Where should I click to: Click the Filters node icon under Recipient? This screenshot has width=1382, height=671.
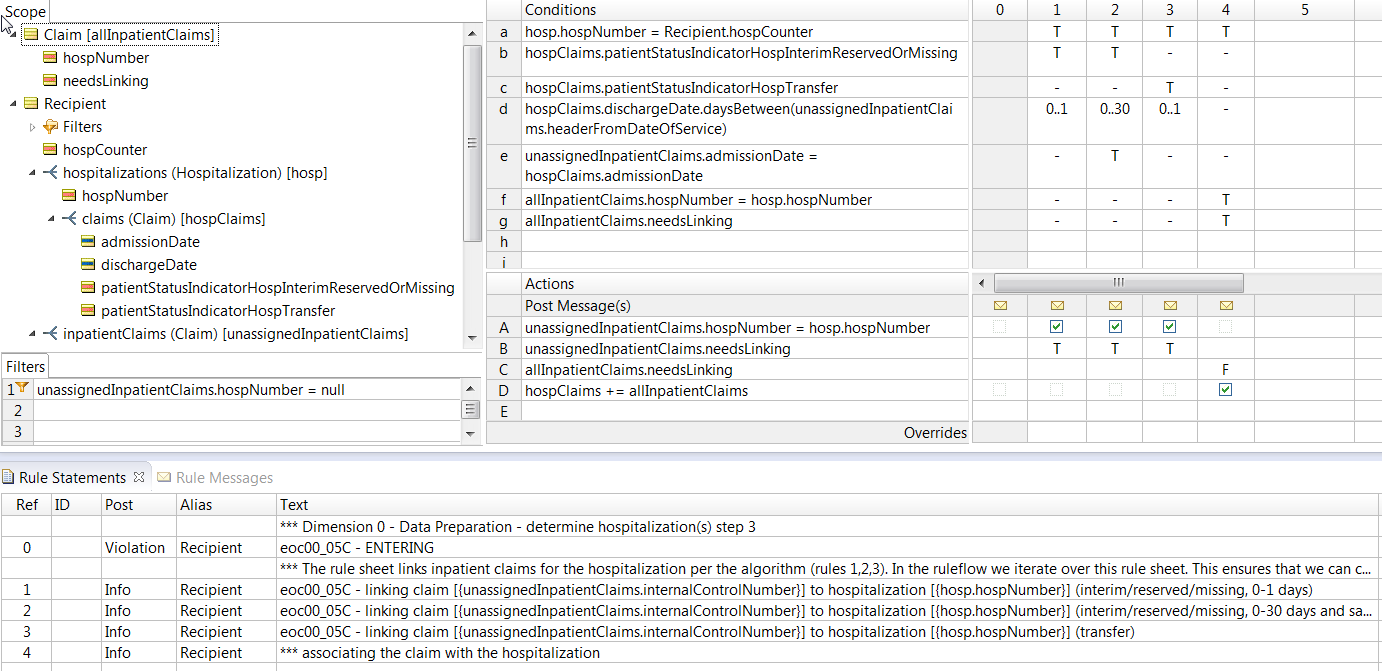pos(50,127)
